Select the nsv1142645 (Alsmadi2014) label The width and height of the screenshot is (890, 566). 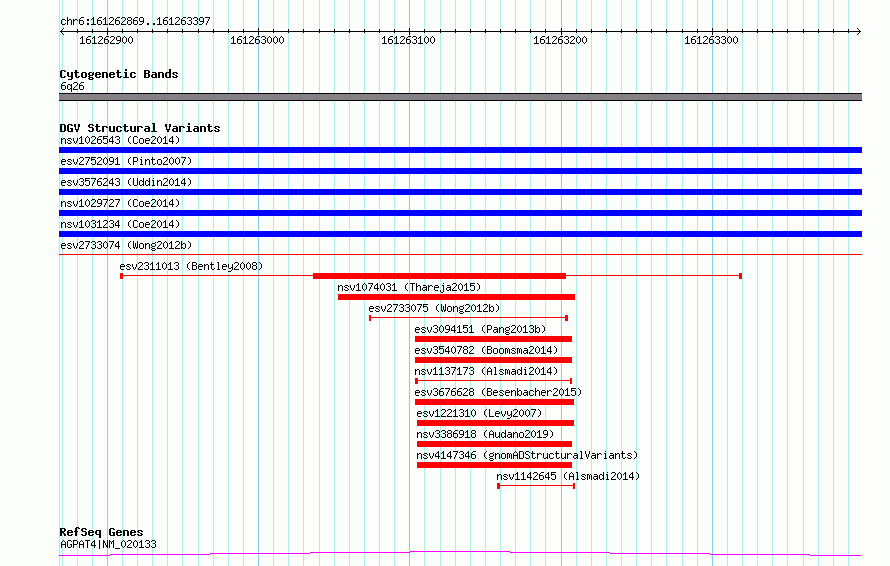568,476
